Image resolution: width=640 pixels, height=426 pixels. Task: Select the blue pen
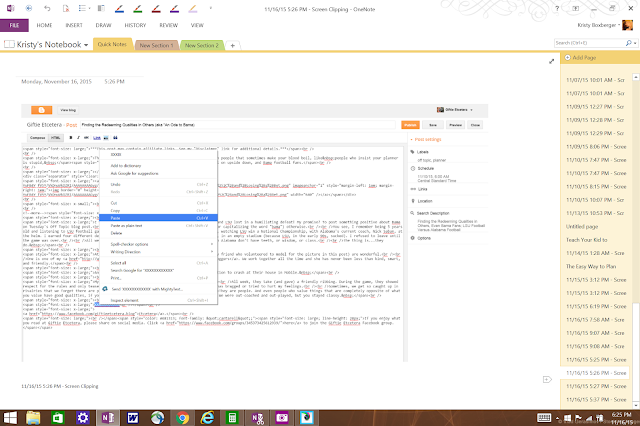[x=120, y=9]
